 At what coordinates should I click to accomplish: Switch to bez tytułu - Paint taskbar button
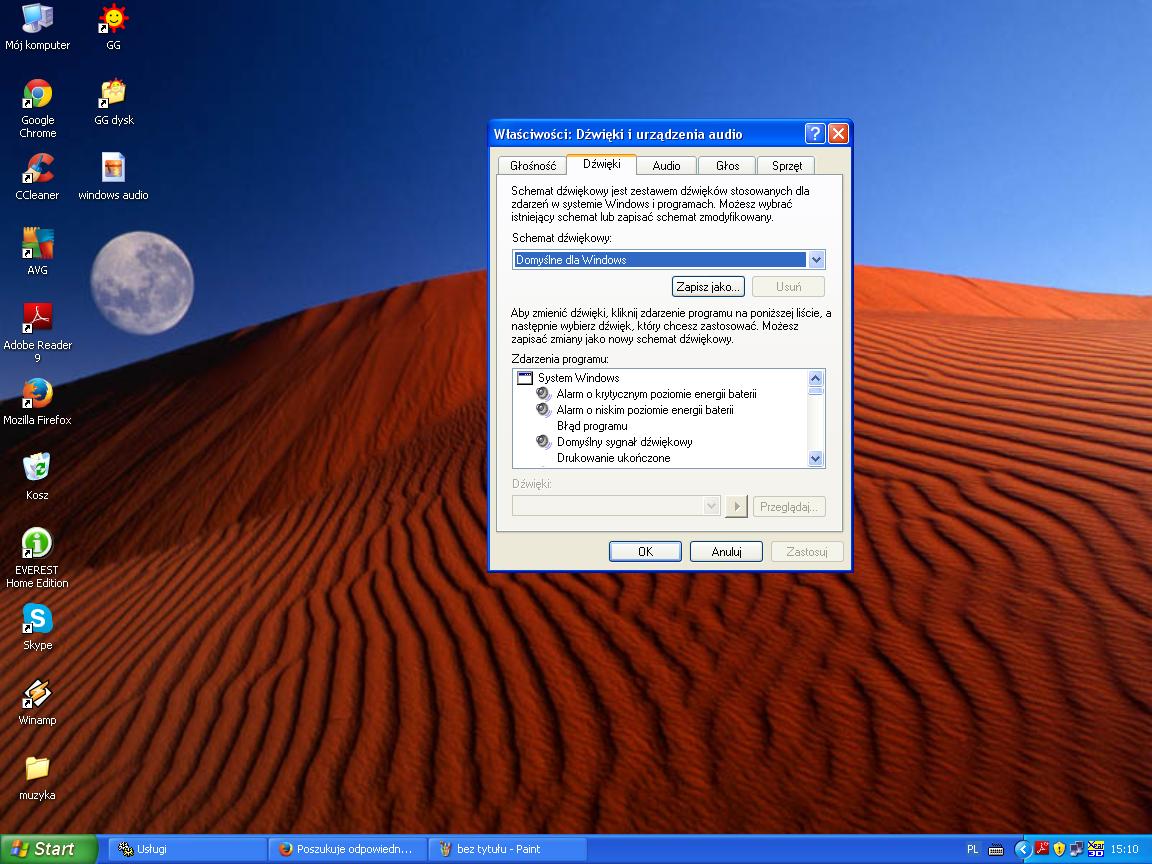[x=508, y=849]
